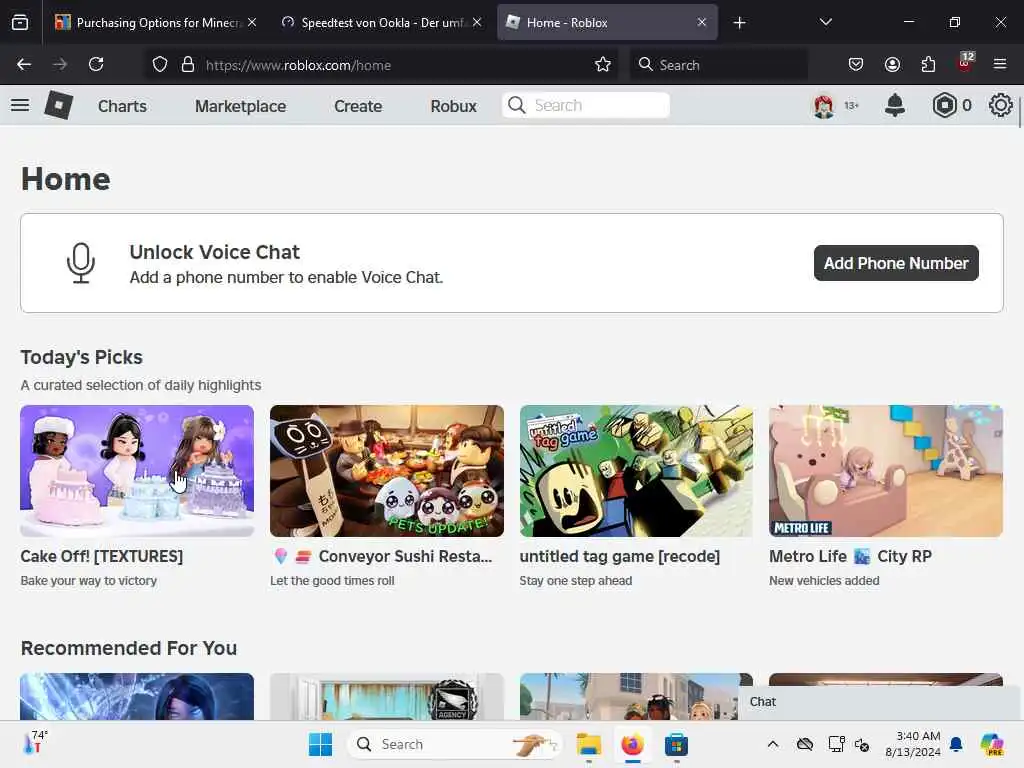Open the weather widget showing 74°
Screen dimensions: 1024x768
[x=36, y=743]
